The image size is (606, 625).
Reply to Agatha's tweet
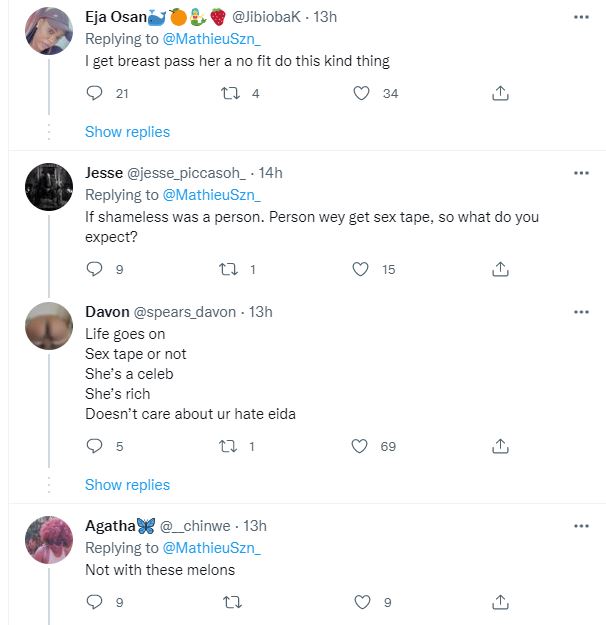click(x=95, y=602)
